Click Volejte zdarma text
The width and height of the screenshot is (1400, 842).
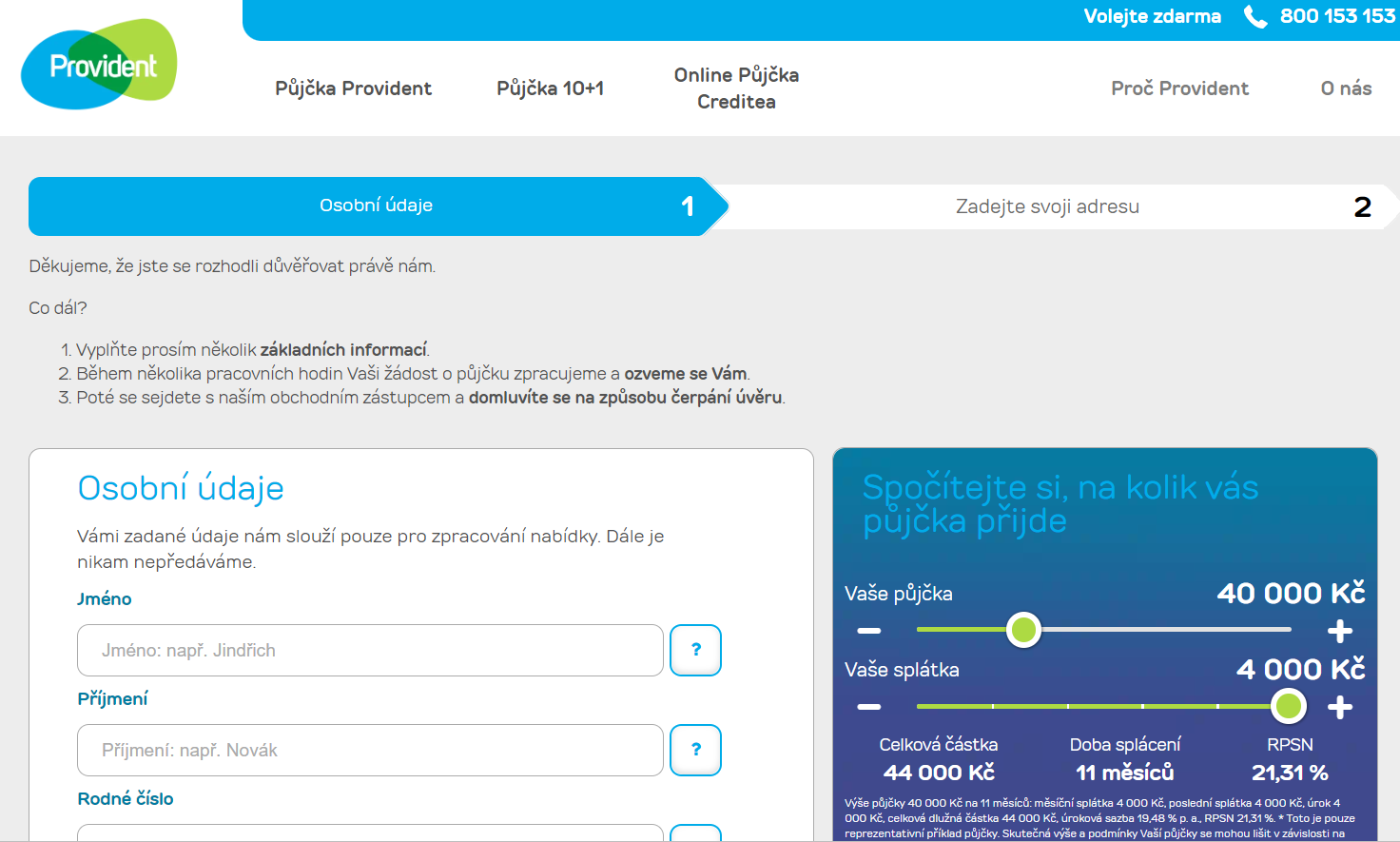pyautogui.click(x=1152, y=16)
